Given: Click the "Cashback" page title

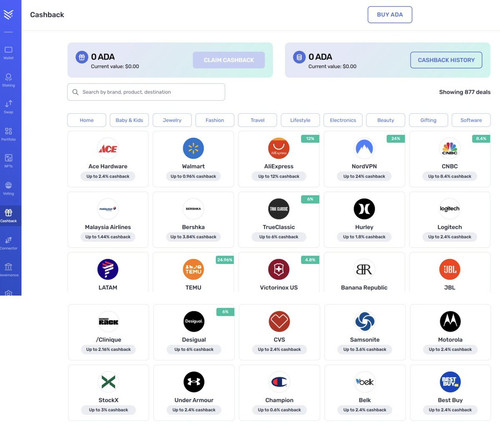Looking at the screenshot, I should (x=47, y=15).
